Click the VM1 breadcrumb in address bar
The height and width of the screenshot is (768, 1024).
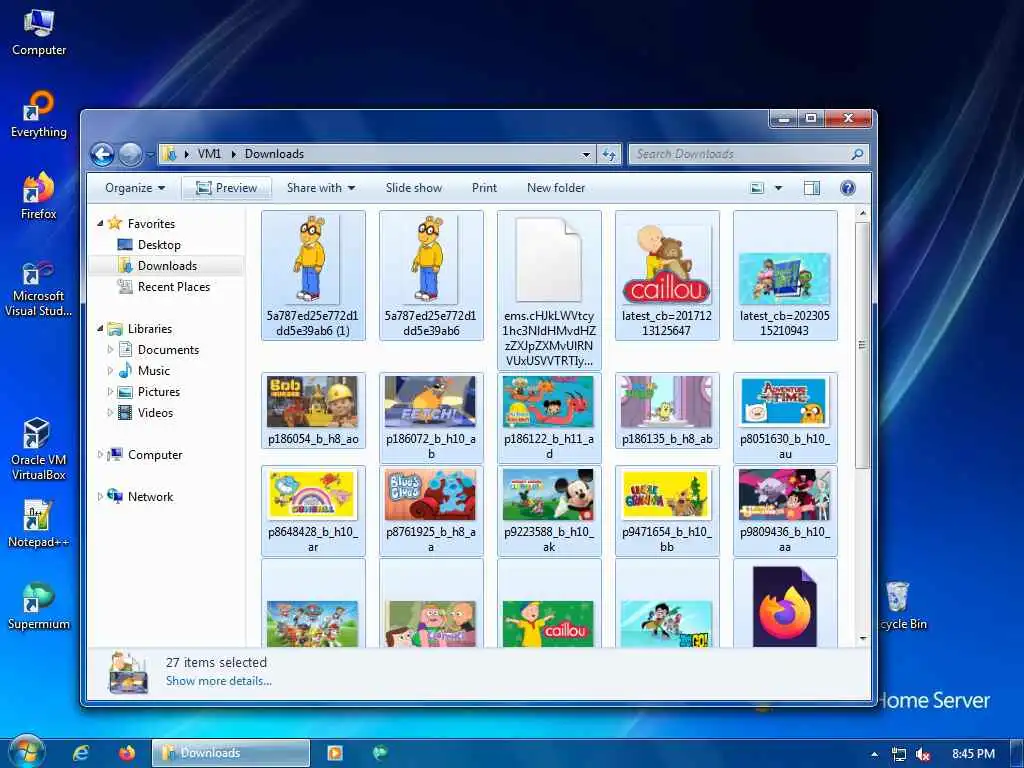209,154
